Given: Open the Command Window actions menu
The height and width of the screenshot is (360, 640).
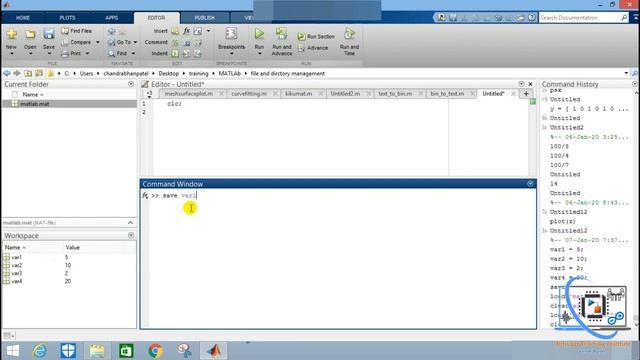Looking at the screenshot, I should (x=530, y=184).
